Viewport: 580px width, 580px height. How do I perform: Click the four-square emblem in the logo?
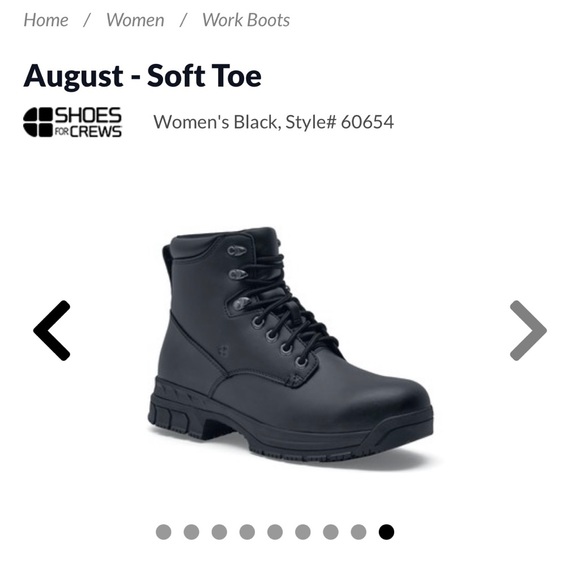(38, 122)
